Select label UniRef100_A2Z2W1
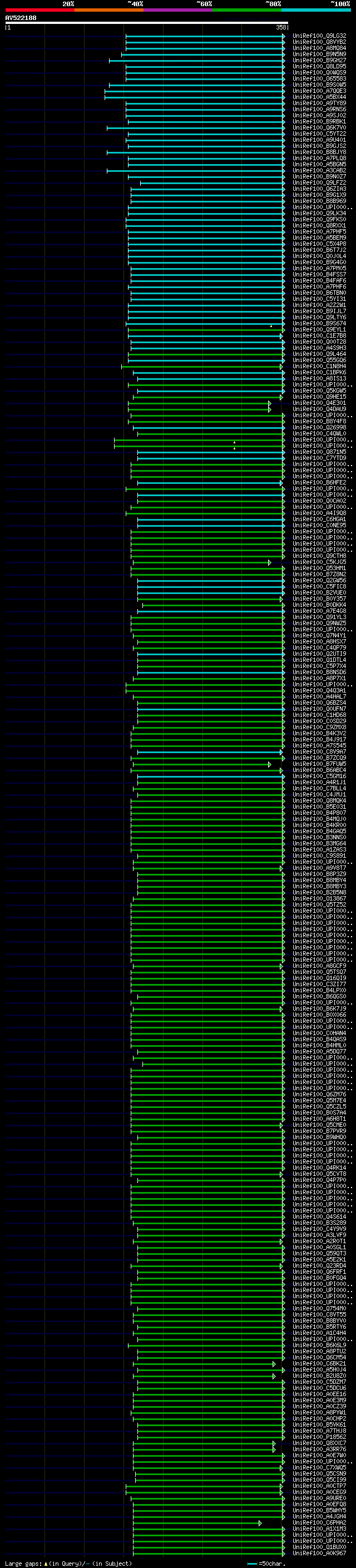Screen dimensions: 356x1568 (x=319, y=305)
